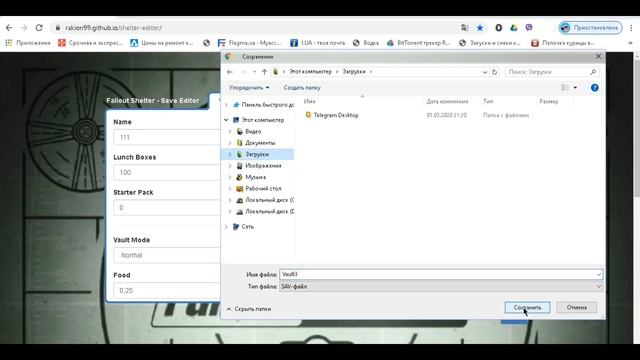Image resolution: width=640 pixels, height=360 pixels.
Task: Sort by the Размер column header
Action: 549,101
